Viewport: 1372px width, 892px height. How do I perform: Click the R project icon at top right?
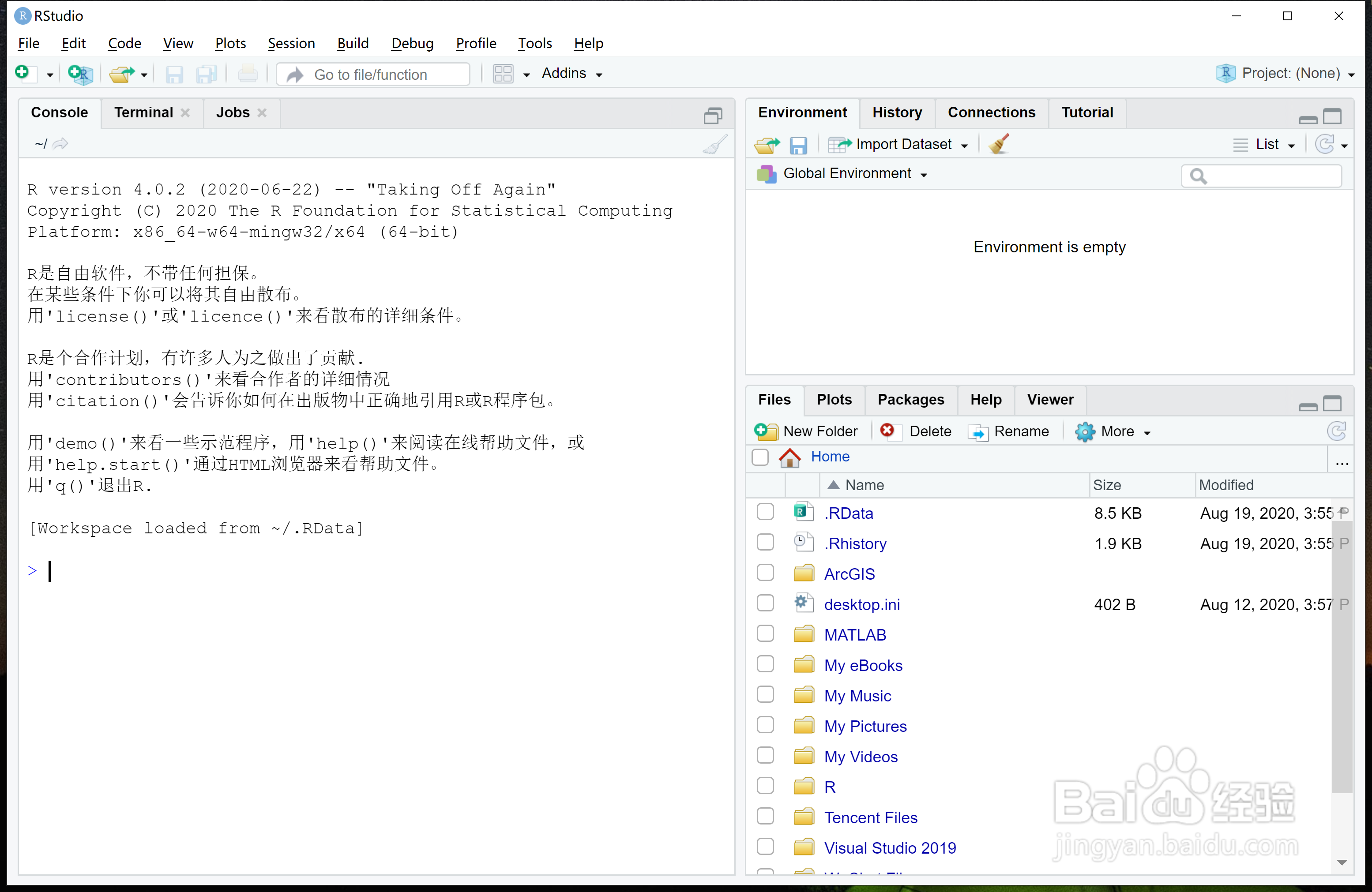click(1225, 73)
